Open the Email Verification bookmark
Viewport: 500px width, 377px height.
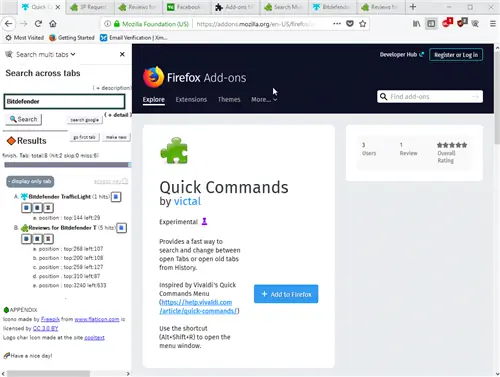click(134, 38)
